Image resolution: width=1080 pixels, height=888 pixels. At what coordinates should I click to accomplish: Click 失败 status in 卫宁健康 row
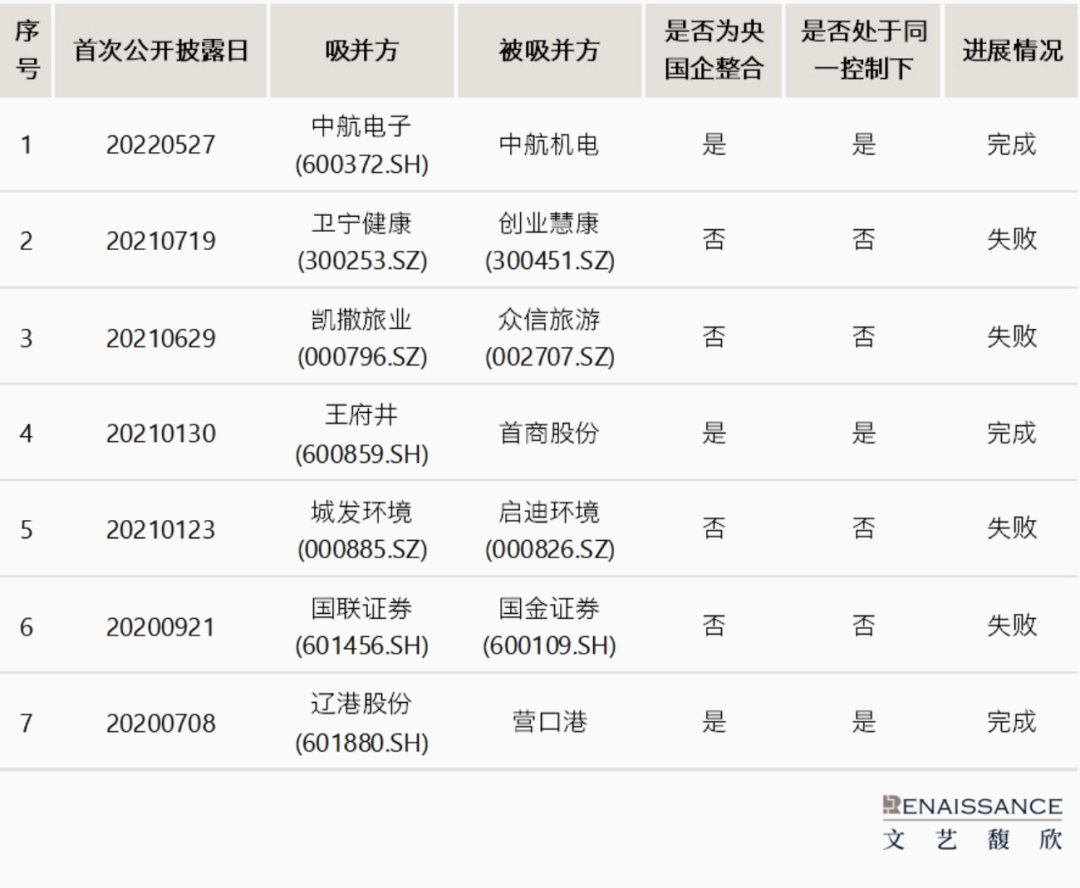tap(1011, 239)
